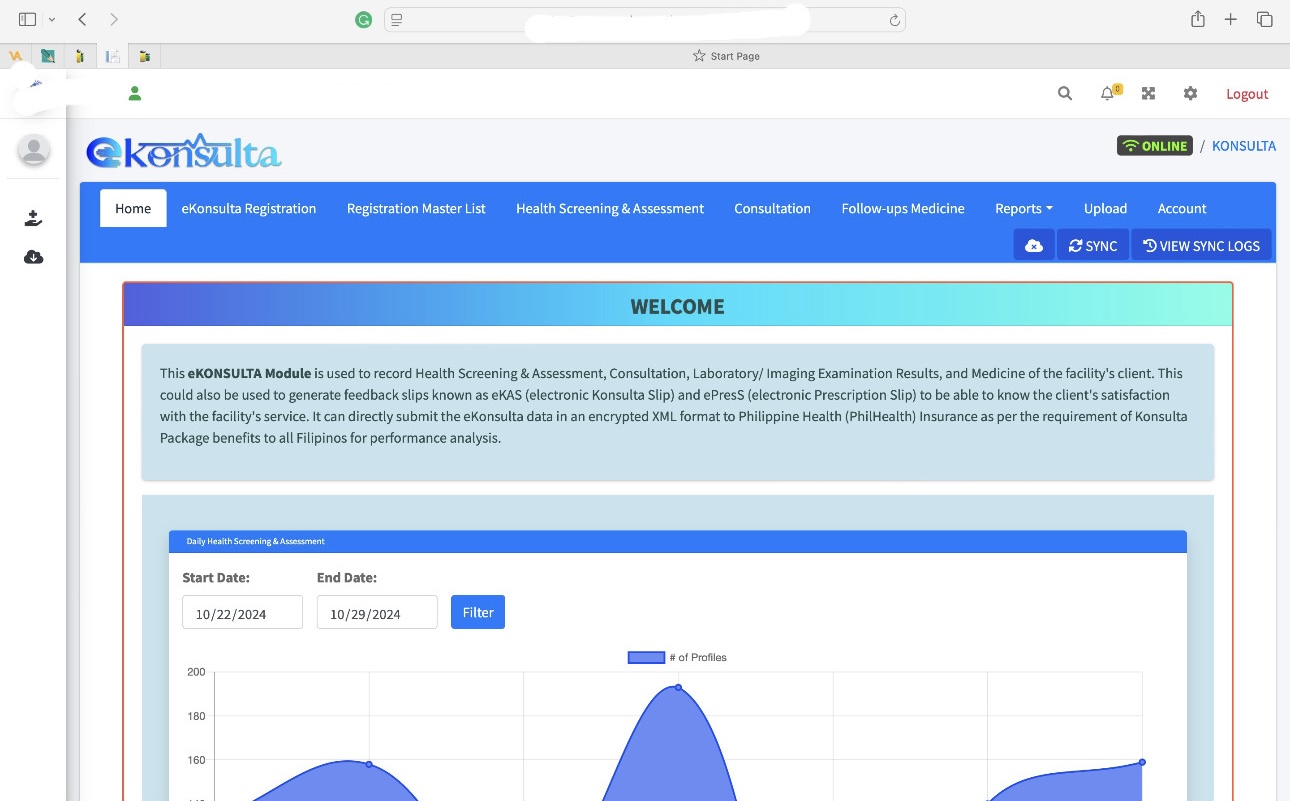Open the sidebar options dropdown chevron
Image resolution: width=1290 pixels, height=801 pixels.
(52, 20)
